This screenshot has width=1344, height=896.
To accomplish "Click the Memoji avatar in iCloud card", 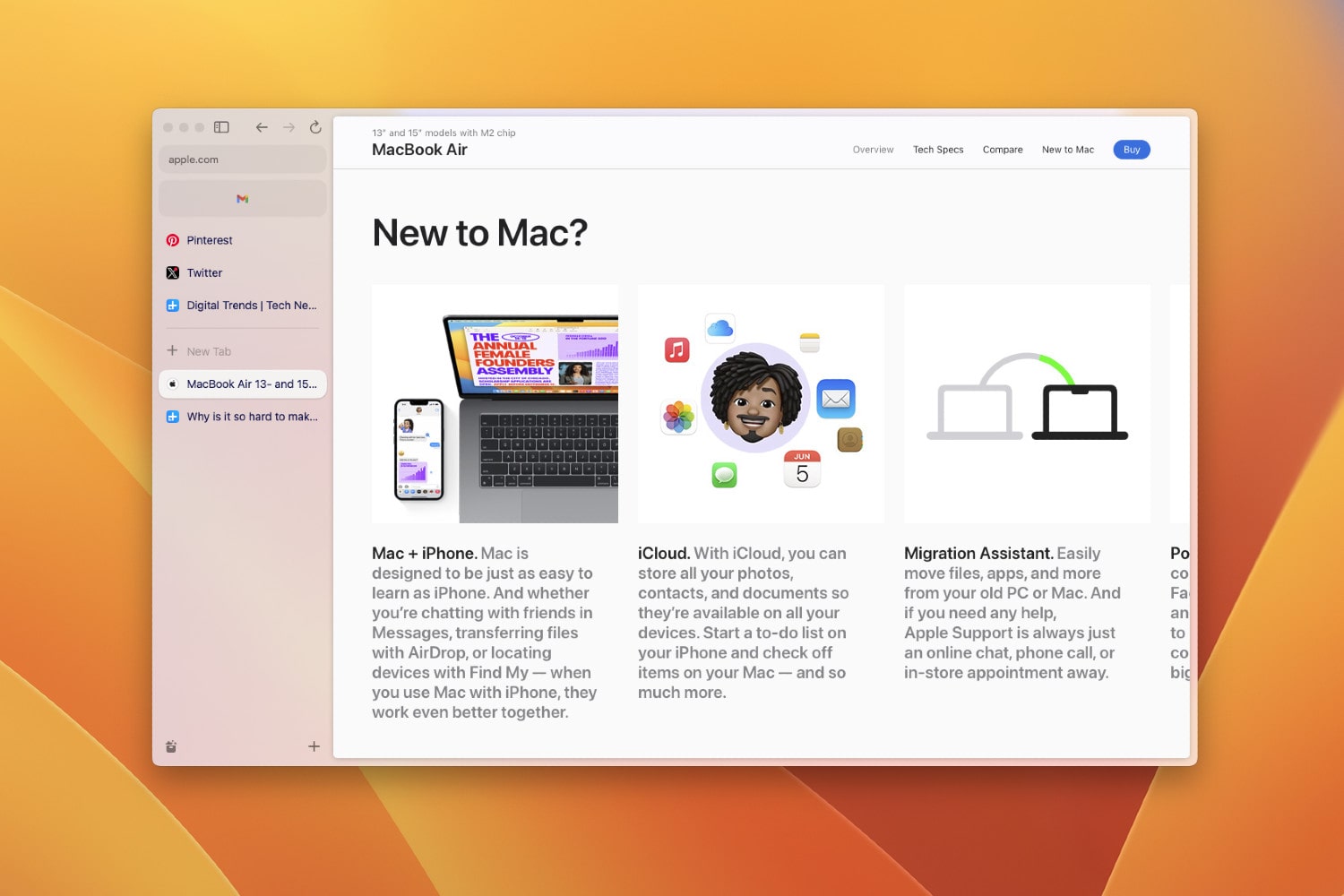I will pyautogui.click(x=755, y=397).
